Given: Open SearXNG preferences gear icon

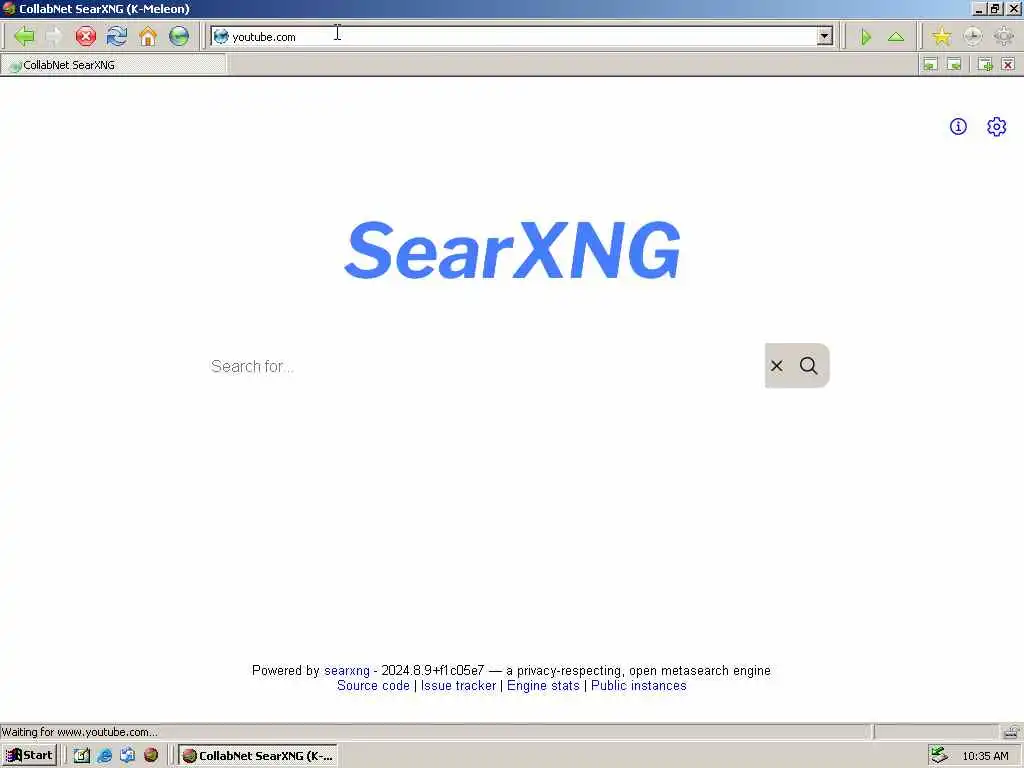Looking at the screenshot, I should (x=997, y=127).
